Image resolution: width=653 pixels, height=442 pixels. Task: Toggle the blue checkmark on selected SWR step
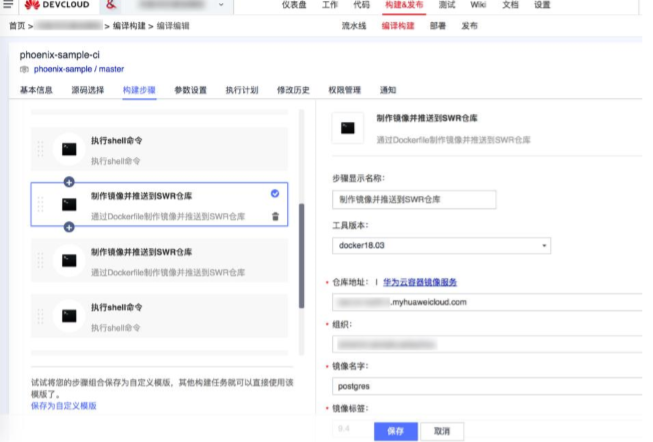point(275,194)
